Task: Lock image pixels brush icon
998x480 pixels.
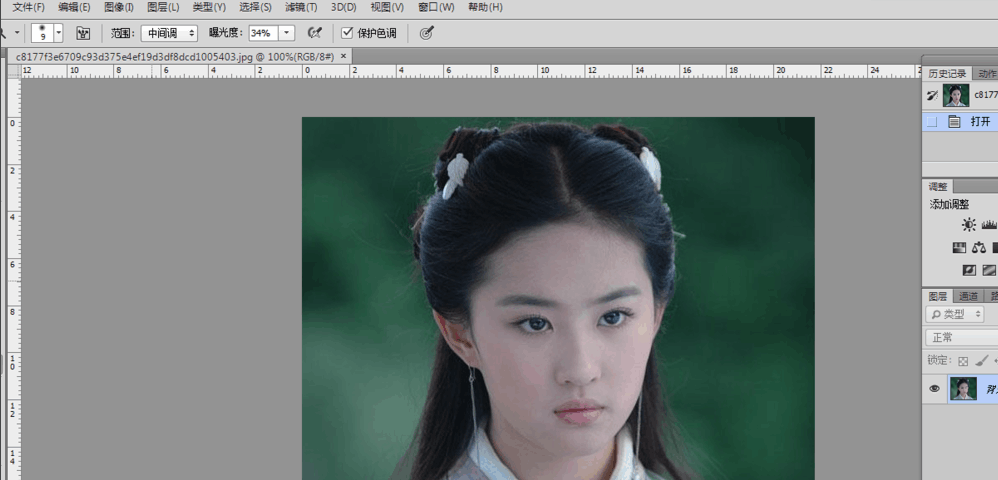Action: (x=981, y=361)
